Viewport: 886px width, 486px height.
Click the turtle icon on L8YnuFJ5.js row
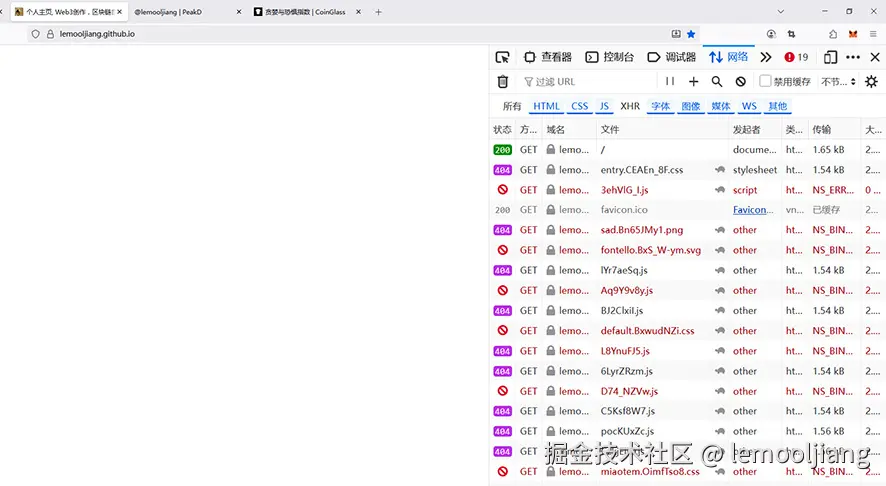pyautogui.click(x=720, y=351)
